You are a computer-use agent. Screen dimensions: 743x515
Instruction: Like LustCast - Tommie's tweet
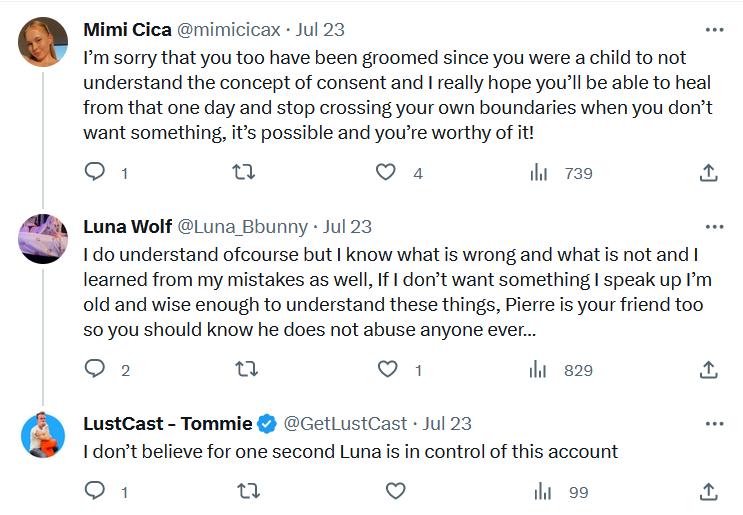(395, 491)
